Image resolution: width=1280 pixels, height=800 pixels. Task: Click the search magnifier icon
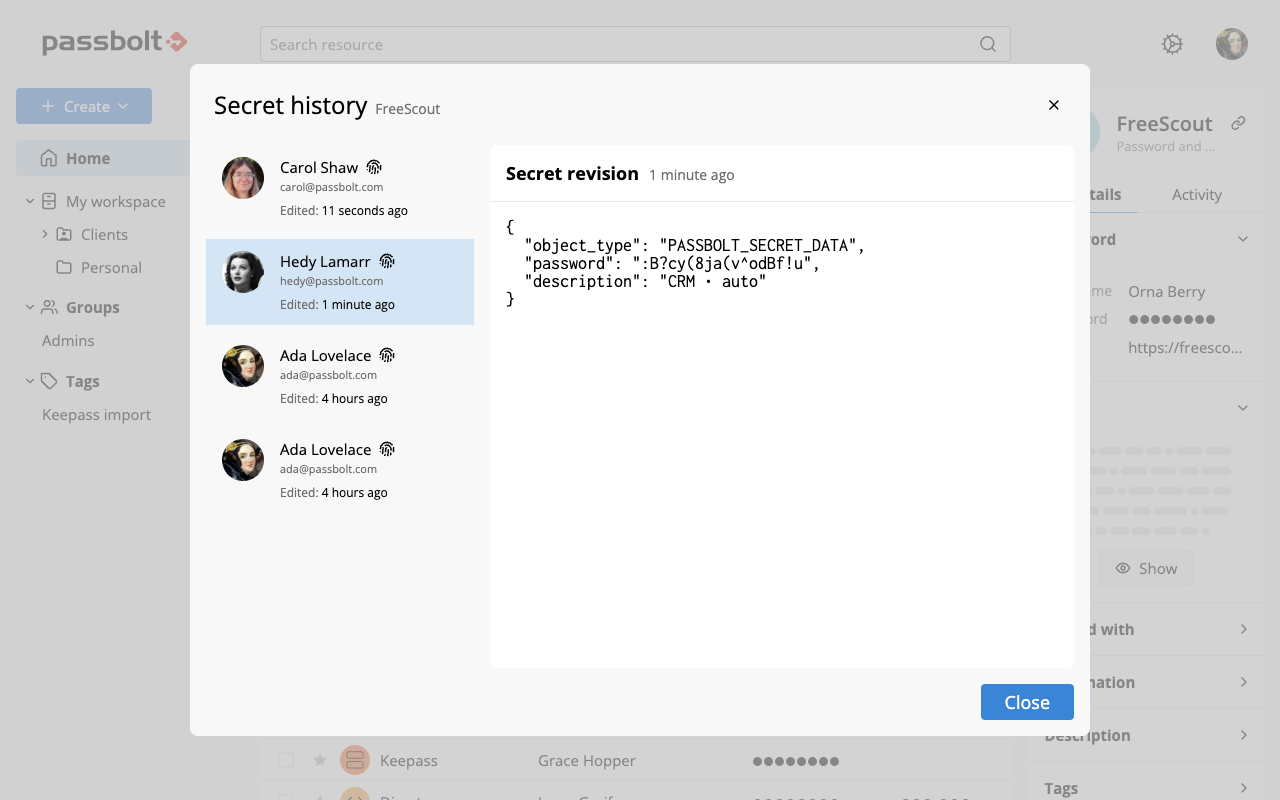click(x=987, y=44)
